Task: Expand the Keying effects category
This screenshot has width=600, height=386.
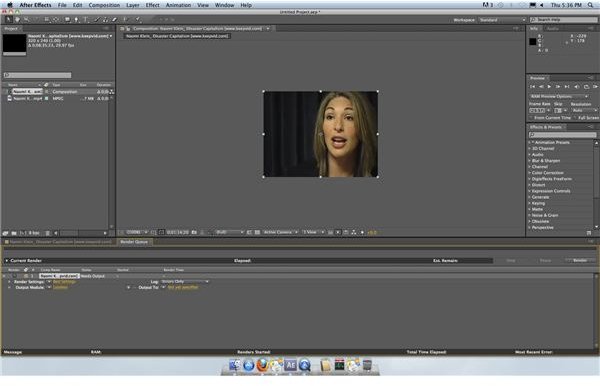Action: click(x=530, y=203)
